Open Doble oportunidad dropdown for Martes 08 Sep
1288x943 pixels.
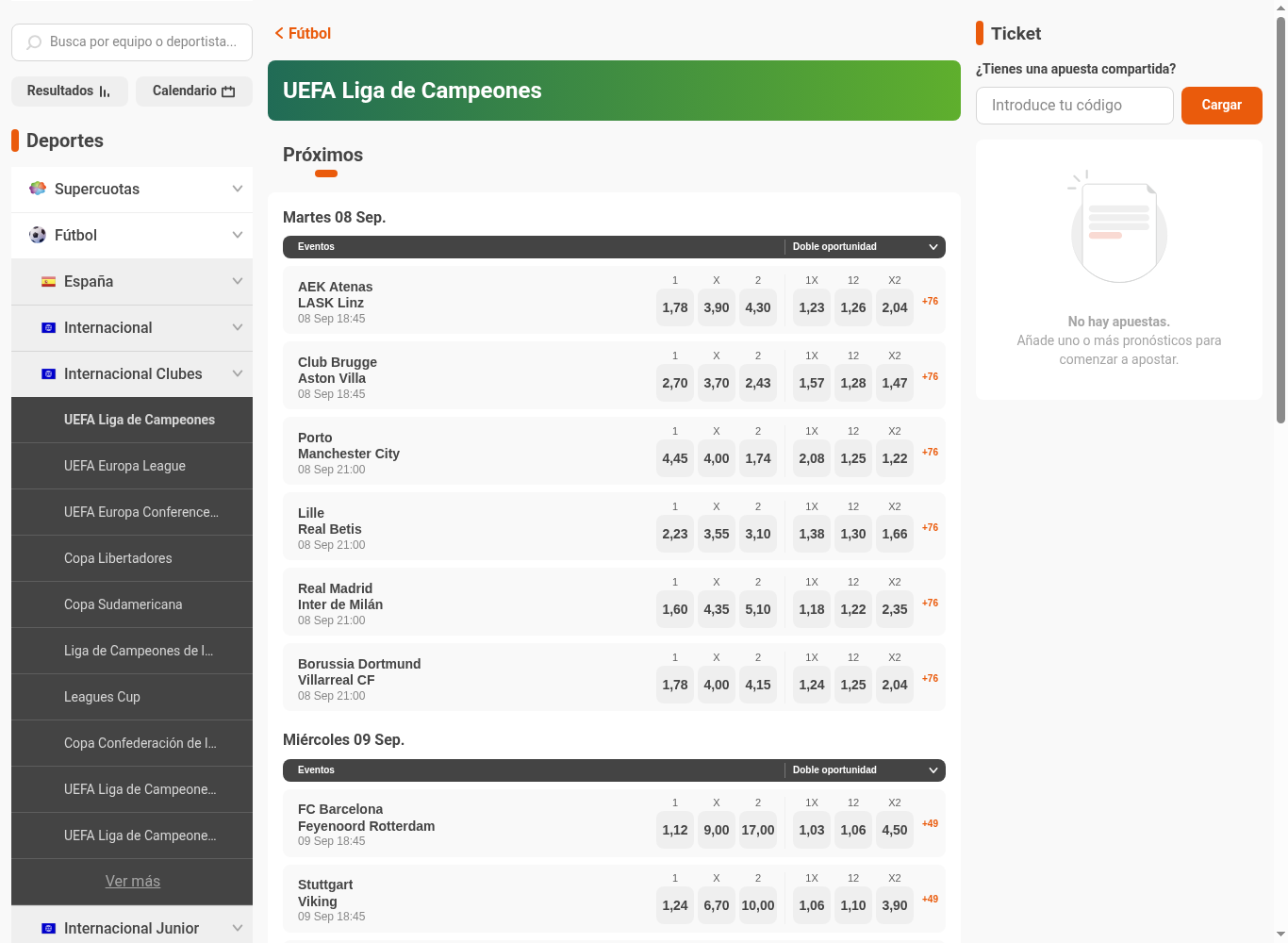(865, 247)
